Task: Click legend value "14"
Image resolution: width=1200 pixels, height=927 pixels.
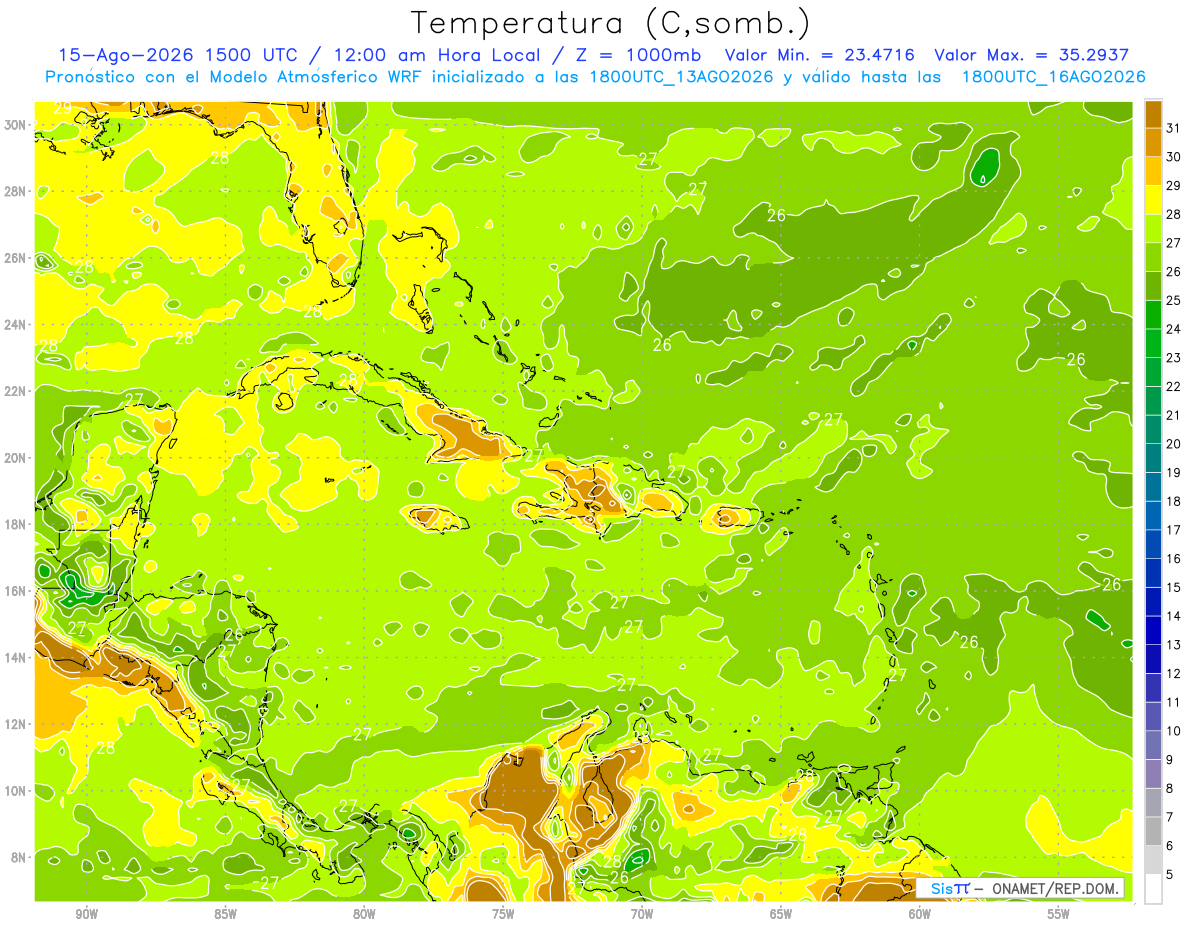Action: pyautogui.click(x=1173, y=616)
